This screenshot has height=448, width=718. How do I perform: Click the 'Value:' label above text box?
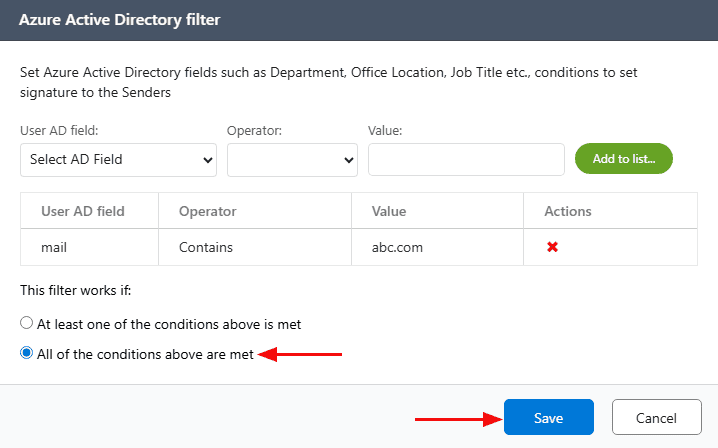385,131
